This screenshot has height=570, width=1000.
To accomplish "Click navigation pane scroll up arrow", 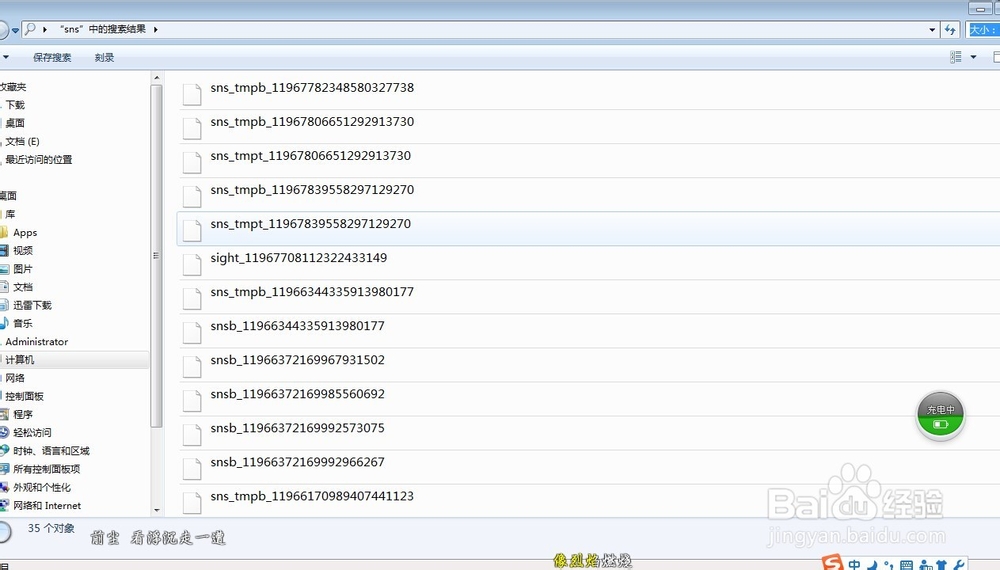I will (157, 78).
